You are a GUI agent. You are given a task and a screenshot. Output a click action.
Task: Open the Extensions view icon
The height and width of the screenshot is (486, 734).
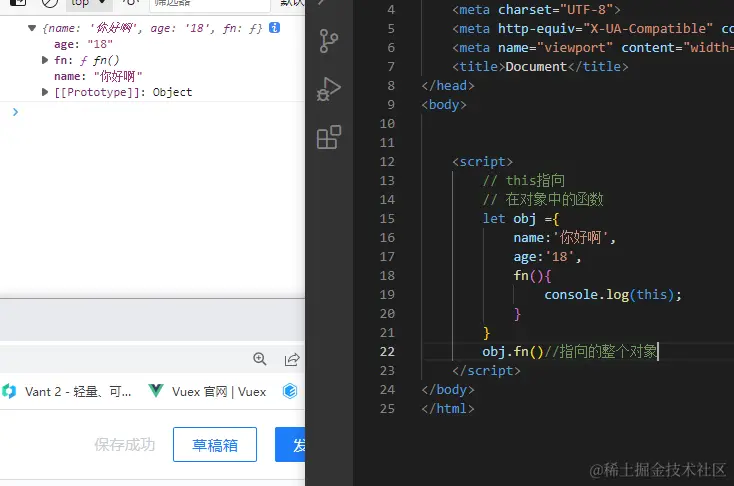pyautogui.click(x=329, y=137)
